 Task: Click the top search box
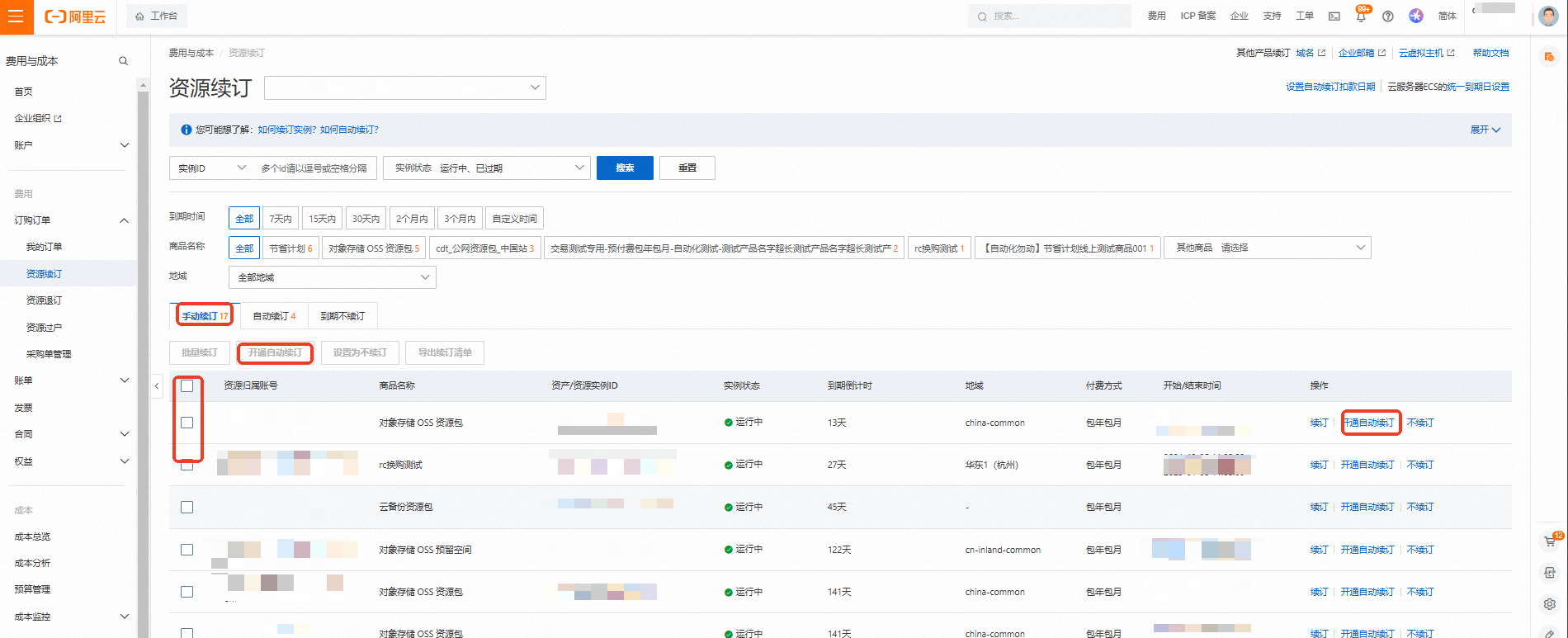coord(1050,16)
